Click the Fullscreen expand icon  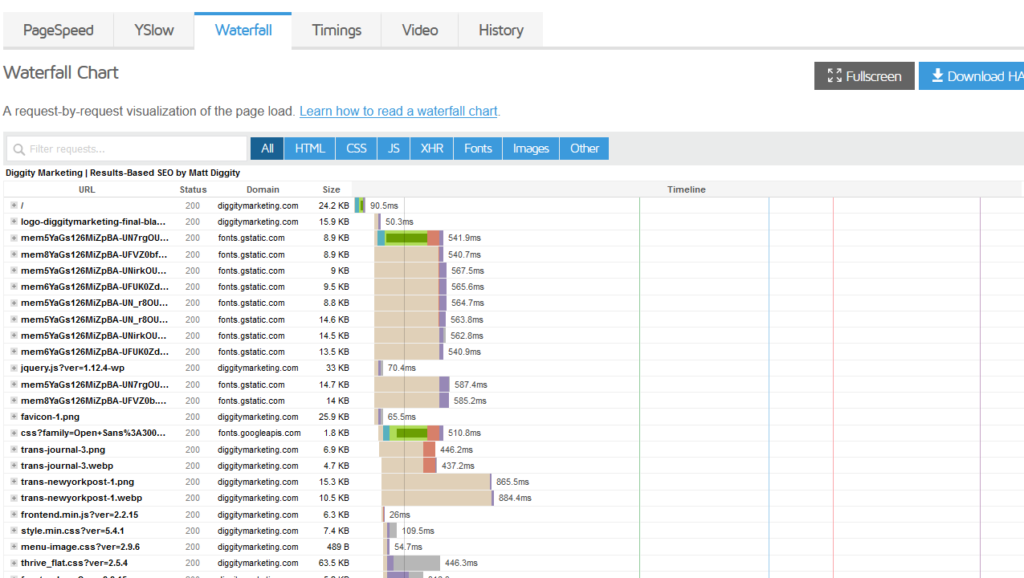(x=833, y=76)
